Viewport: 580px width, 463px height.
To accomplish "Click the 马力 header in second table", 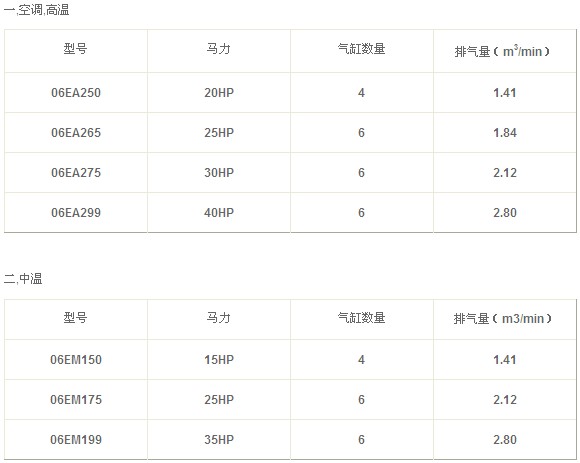I will coord(219,318).
